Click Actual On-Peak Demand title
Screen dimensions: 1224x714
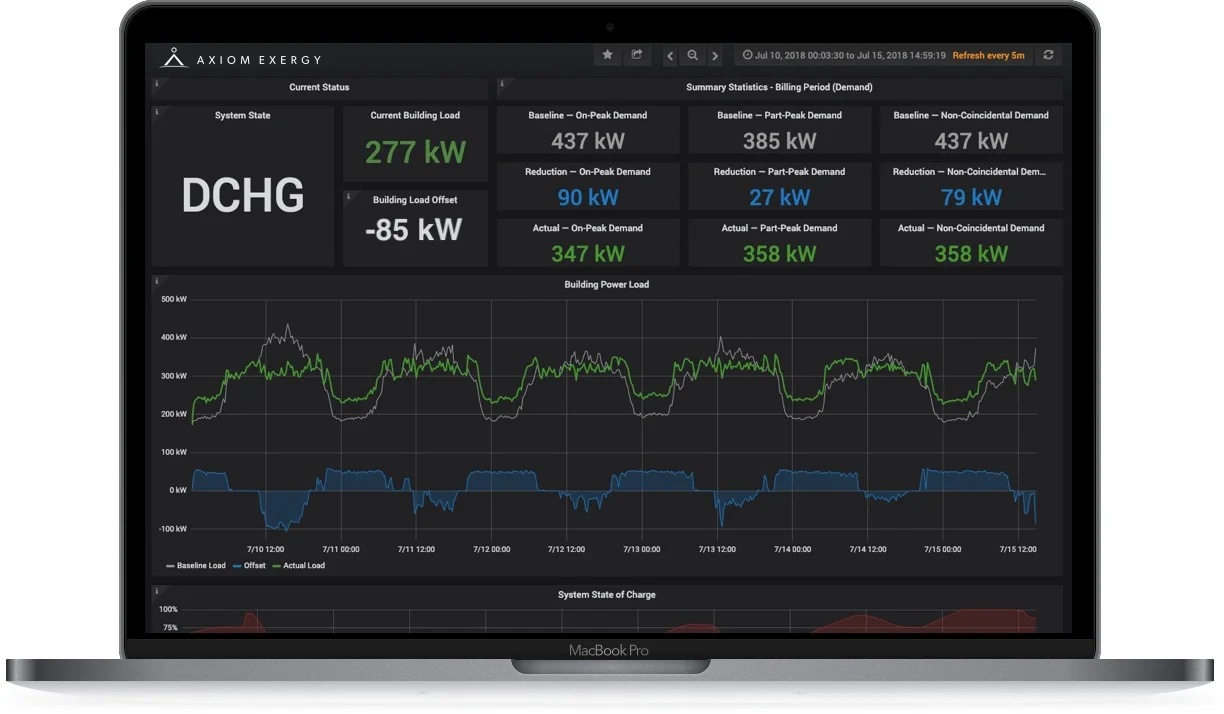pyautogui.click(x=588, y=228)
